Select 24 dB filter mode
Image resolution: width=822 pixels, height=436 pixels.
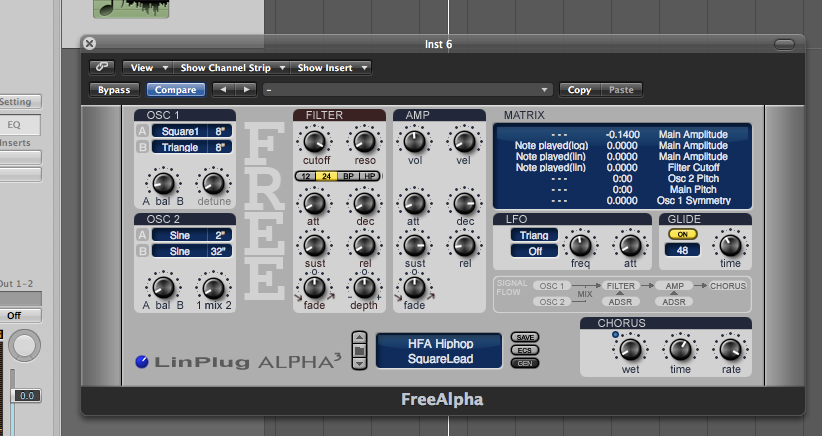327,176
